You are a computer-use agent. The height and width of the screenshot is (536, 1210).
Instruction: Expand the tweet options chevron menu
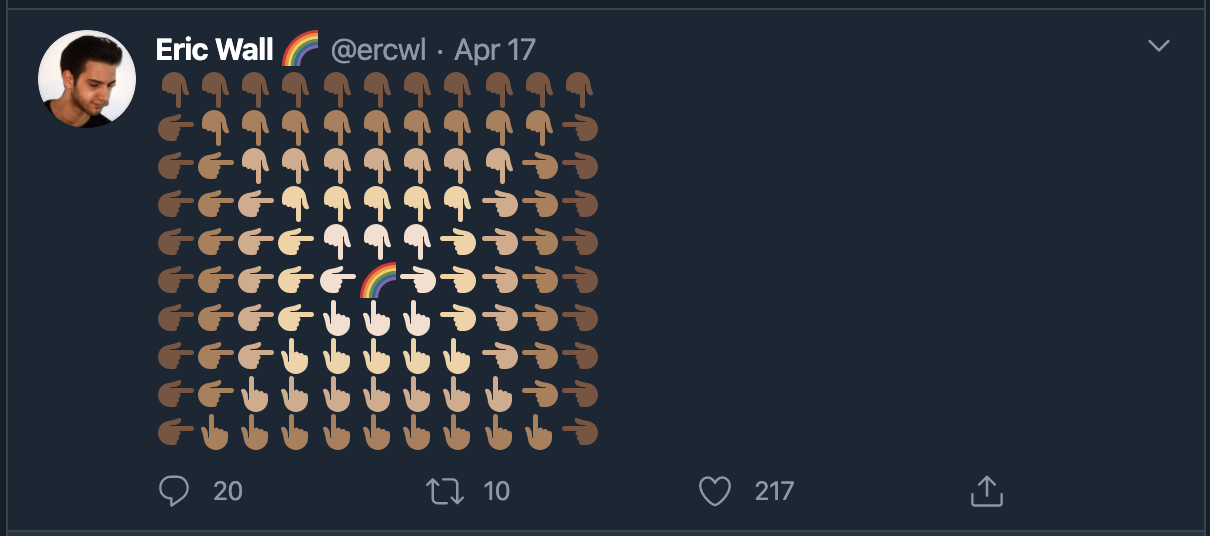(x=1159, y=46)
